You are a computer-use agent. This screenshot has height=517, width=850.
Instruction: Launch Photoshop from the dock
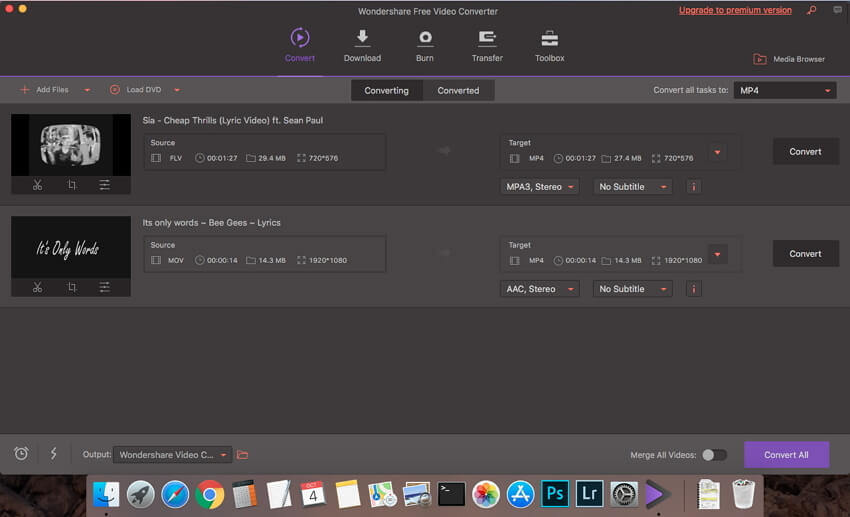pos(555,494)
